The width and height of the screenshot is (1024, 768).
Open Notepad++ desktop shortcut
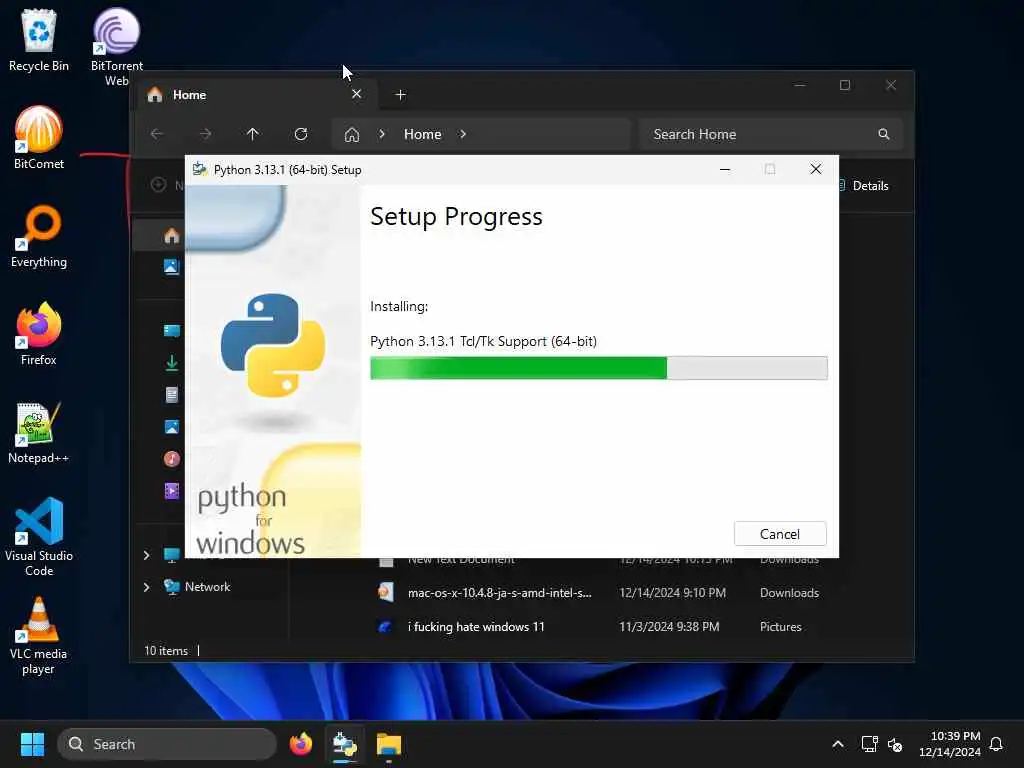pyautogui.click(x=39, y=432)
